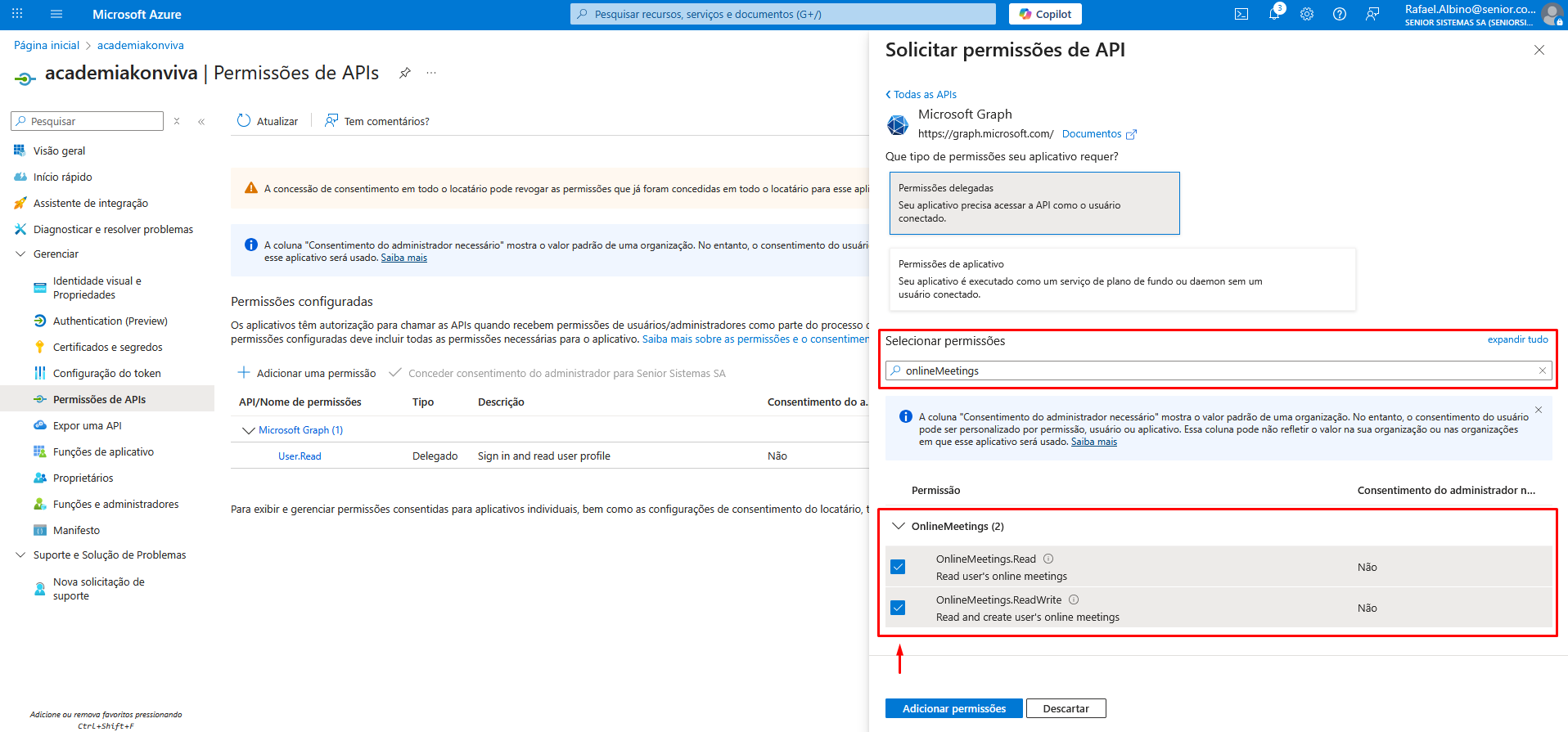Open Cloud Shell from top bar

tap(1241, 14)
